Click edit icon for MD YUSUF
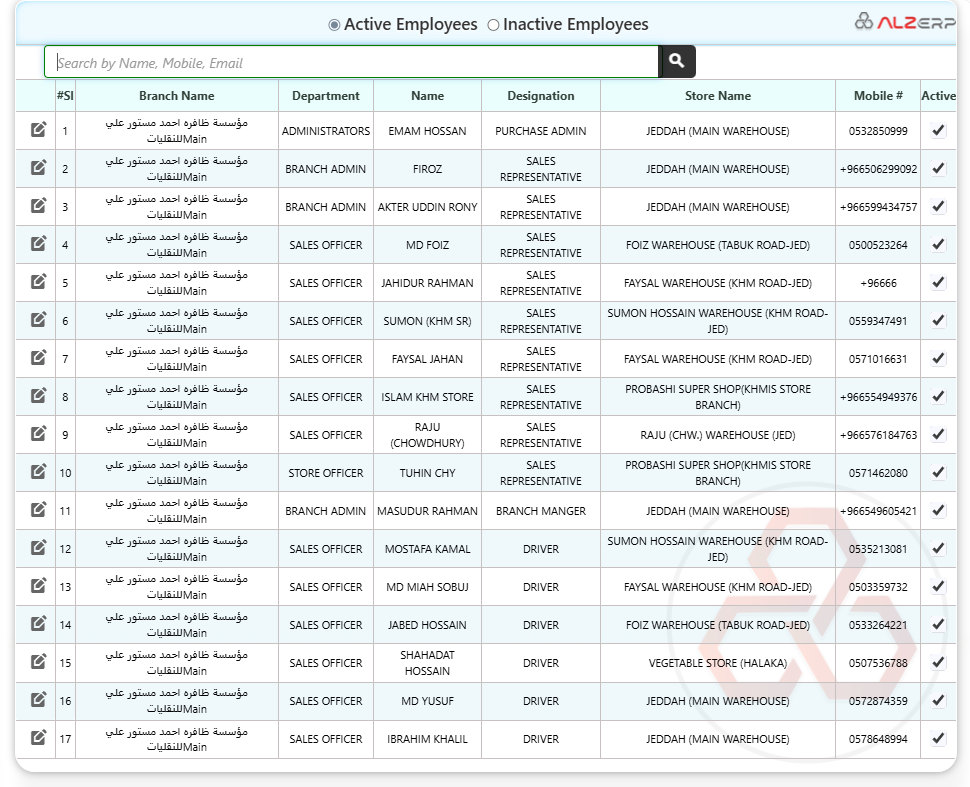This screenshot has width=970, height=787. (38, 700)
